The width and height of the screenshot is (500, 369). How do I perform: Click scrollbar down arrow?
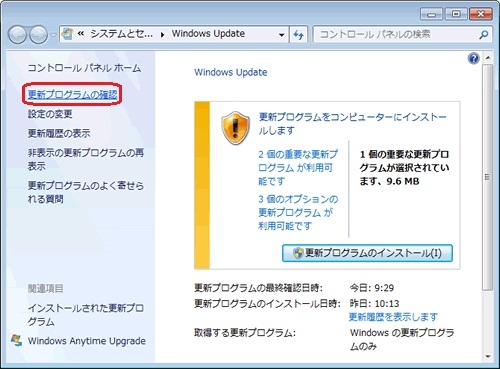(x=487, y=357)
